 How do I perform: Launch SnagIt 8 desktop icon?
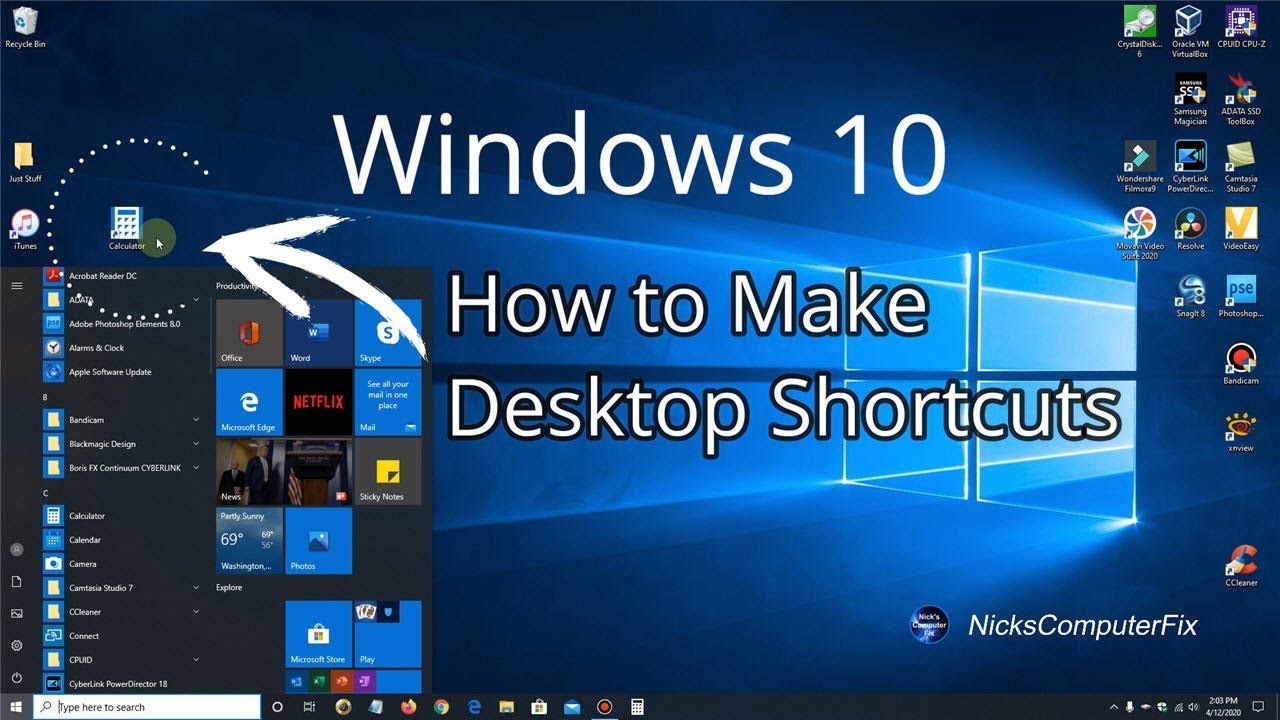[1190, 297]
